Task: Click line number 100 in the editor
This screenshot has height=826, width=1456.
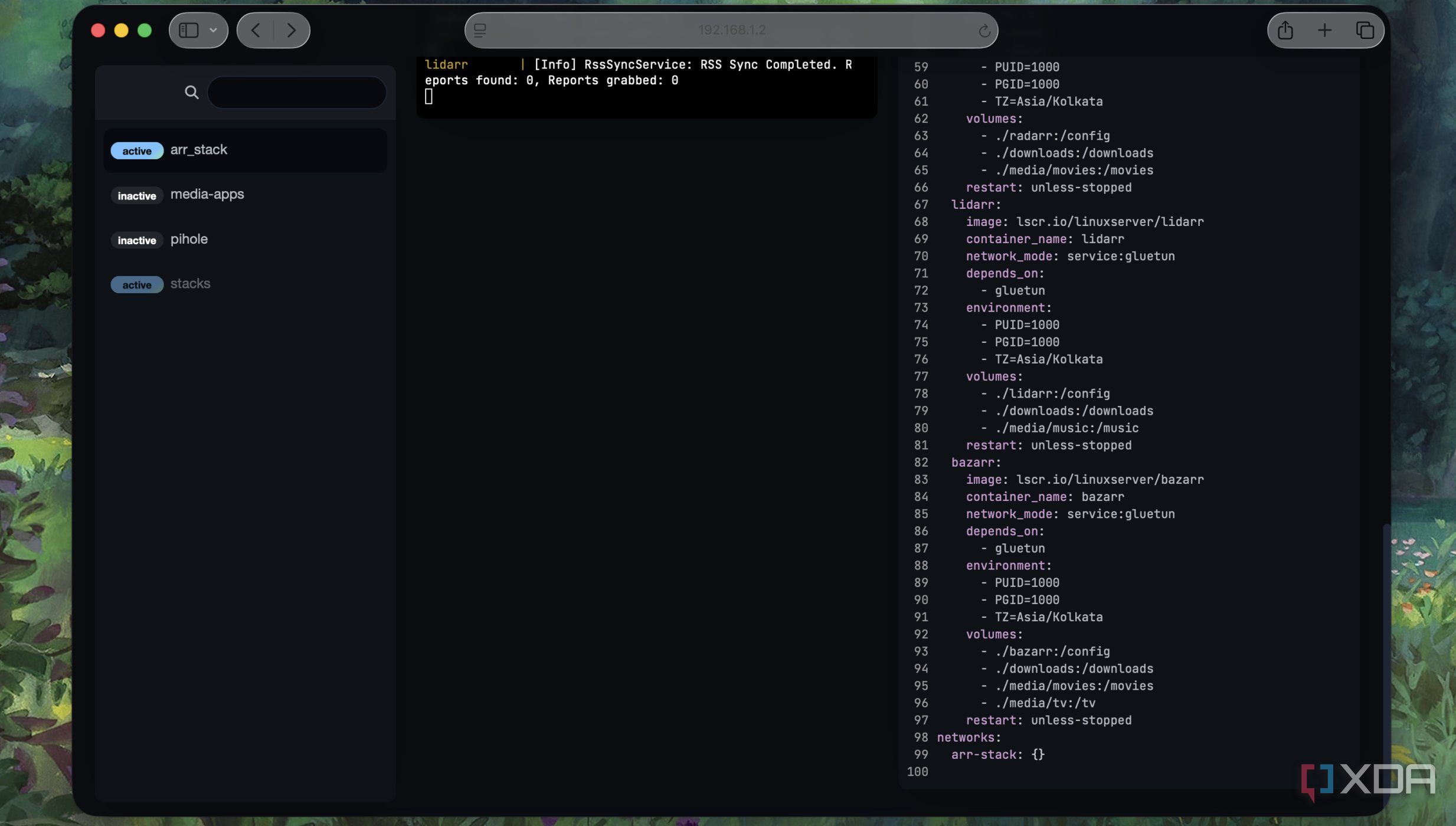Action: click(x=917, y=772)
